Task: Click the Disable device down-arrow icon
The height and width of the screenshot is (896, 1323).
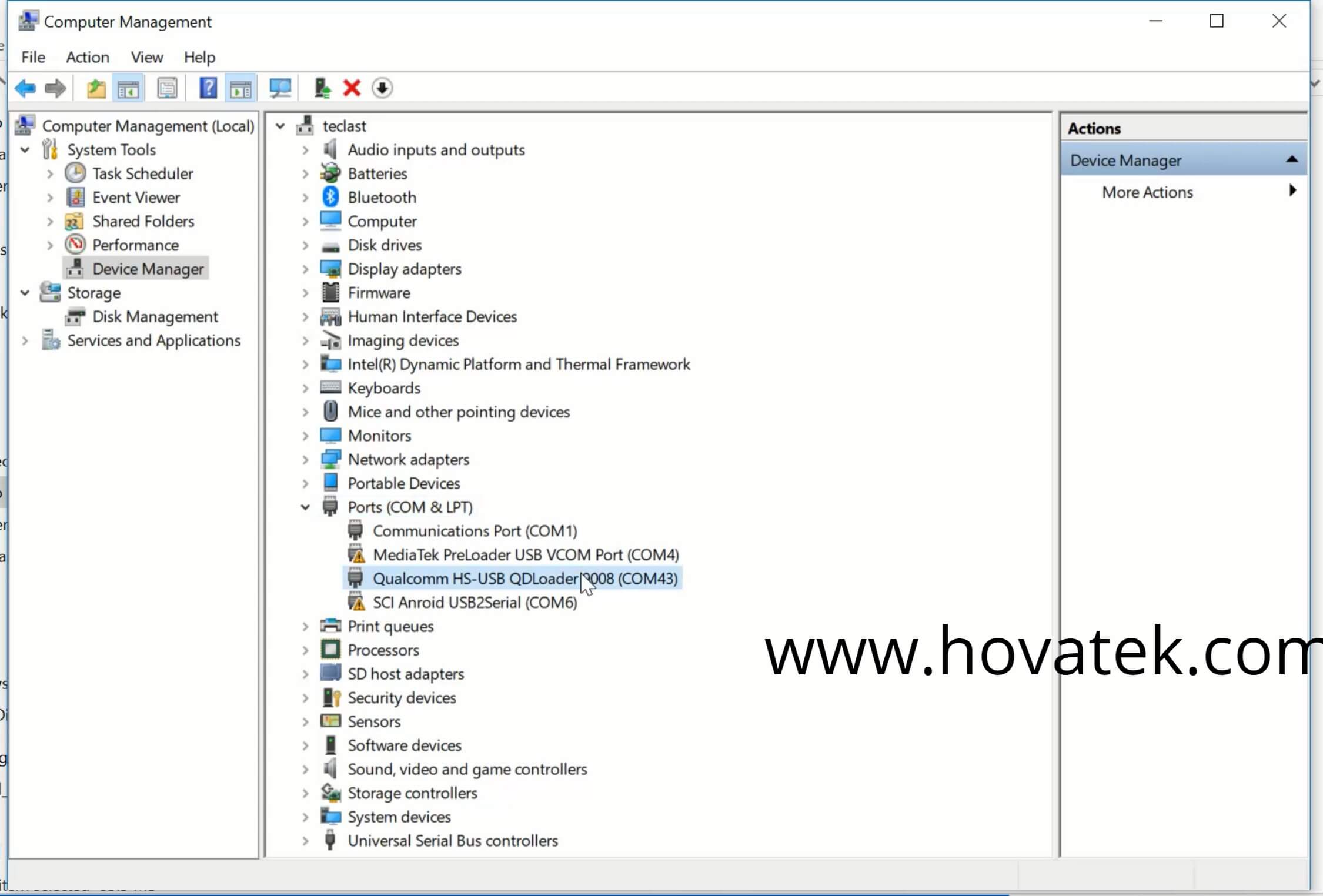Action: pyautogui.click(x=382, y=89)
